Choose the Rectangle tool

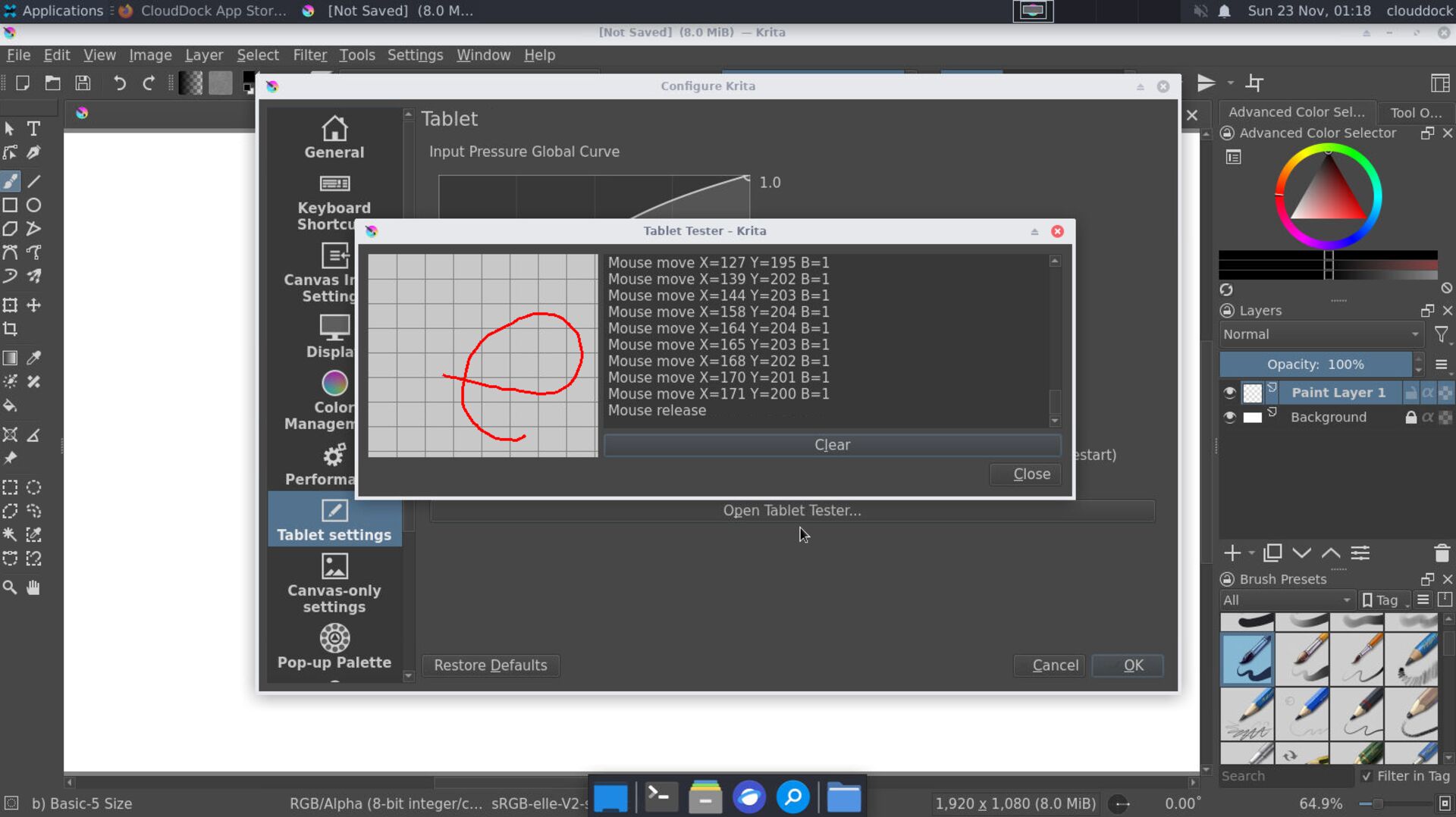(10, 205)
